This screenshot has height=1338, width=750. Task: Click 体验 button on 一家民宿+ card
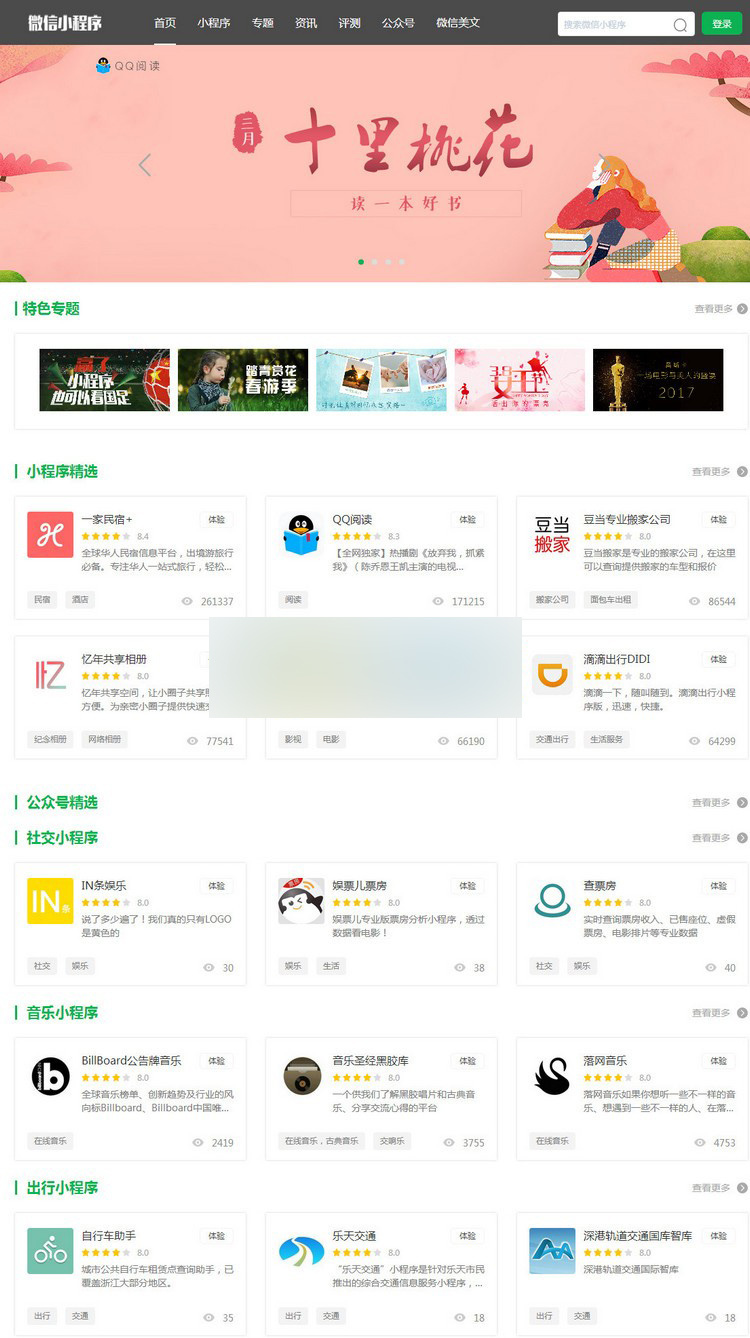tap(216, 520)
